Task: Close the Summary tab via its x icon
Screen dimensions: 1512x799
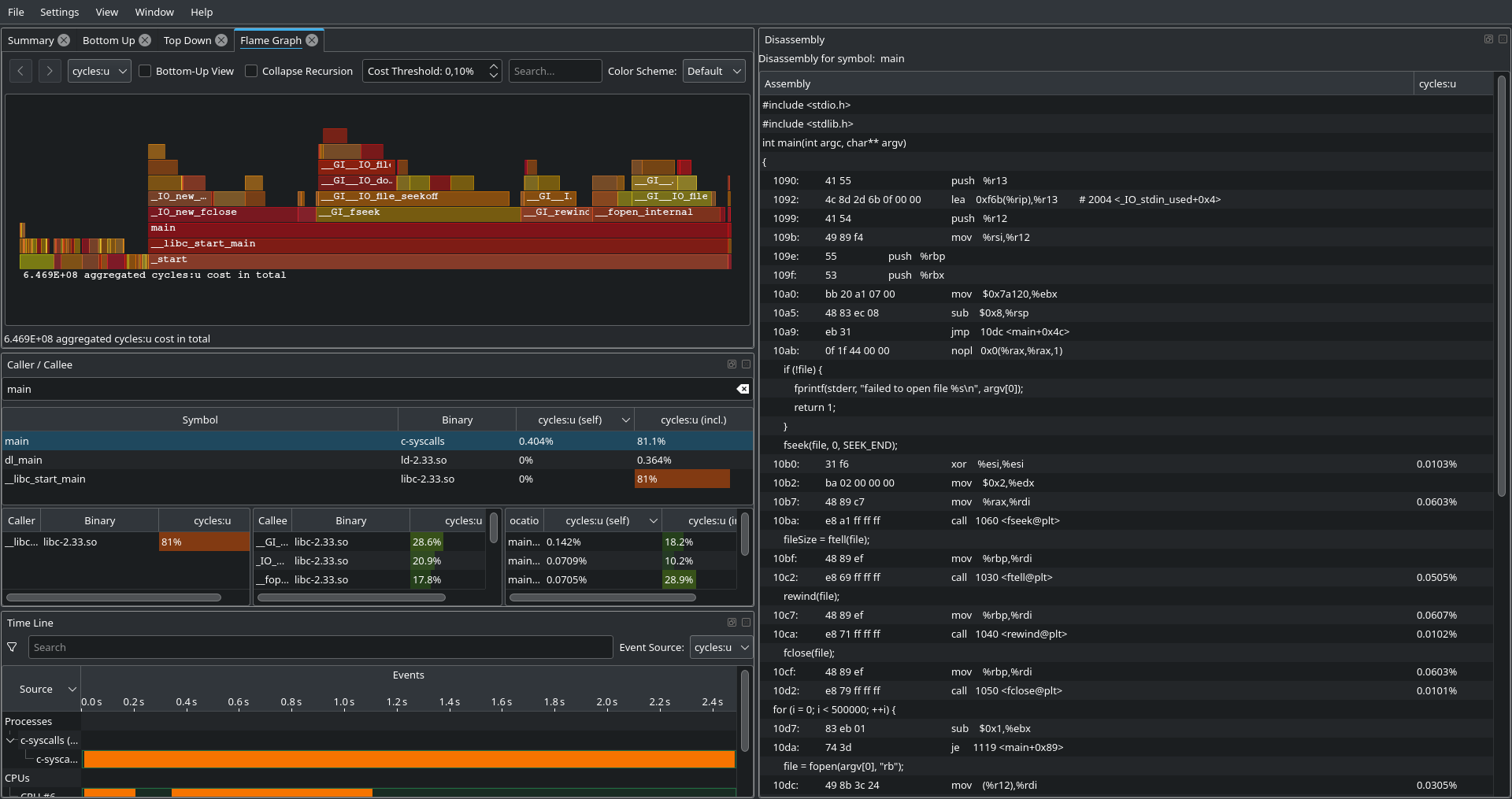Action: click(x=63, y=39)
